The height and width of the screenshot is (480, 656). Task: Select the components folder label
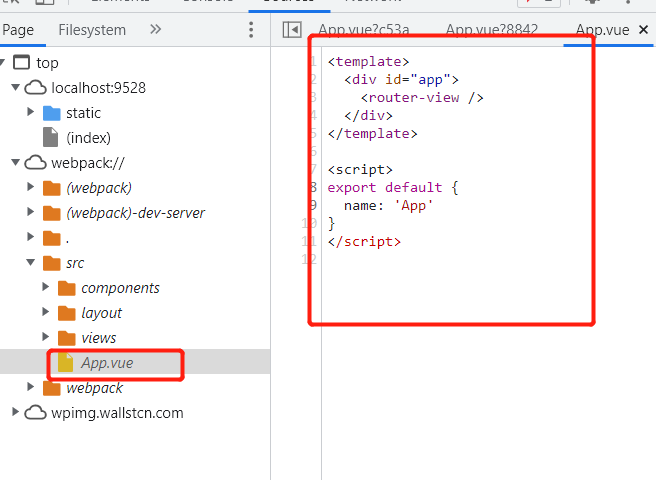pyautogui.click(x=120, y=288)
